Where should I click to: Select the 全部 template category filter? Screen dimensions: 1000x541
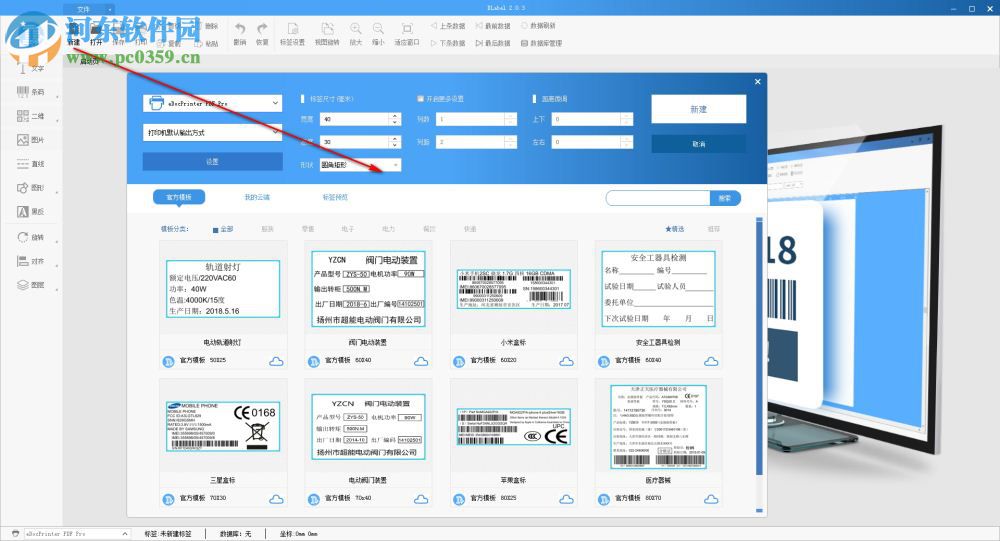223,229
